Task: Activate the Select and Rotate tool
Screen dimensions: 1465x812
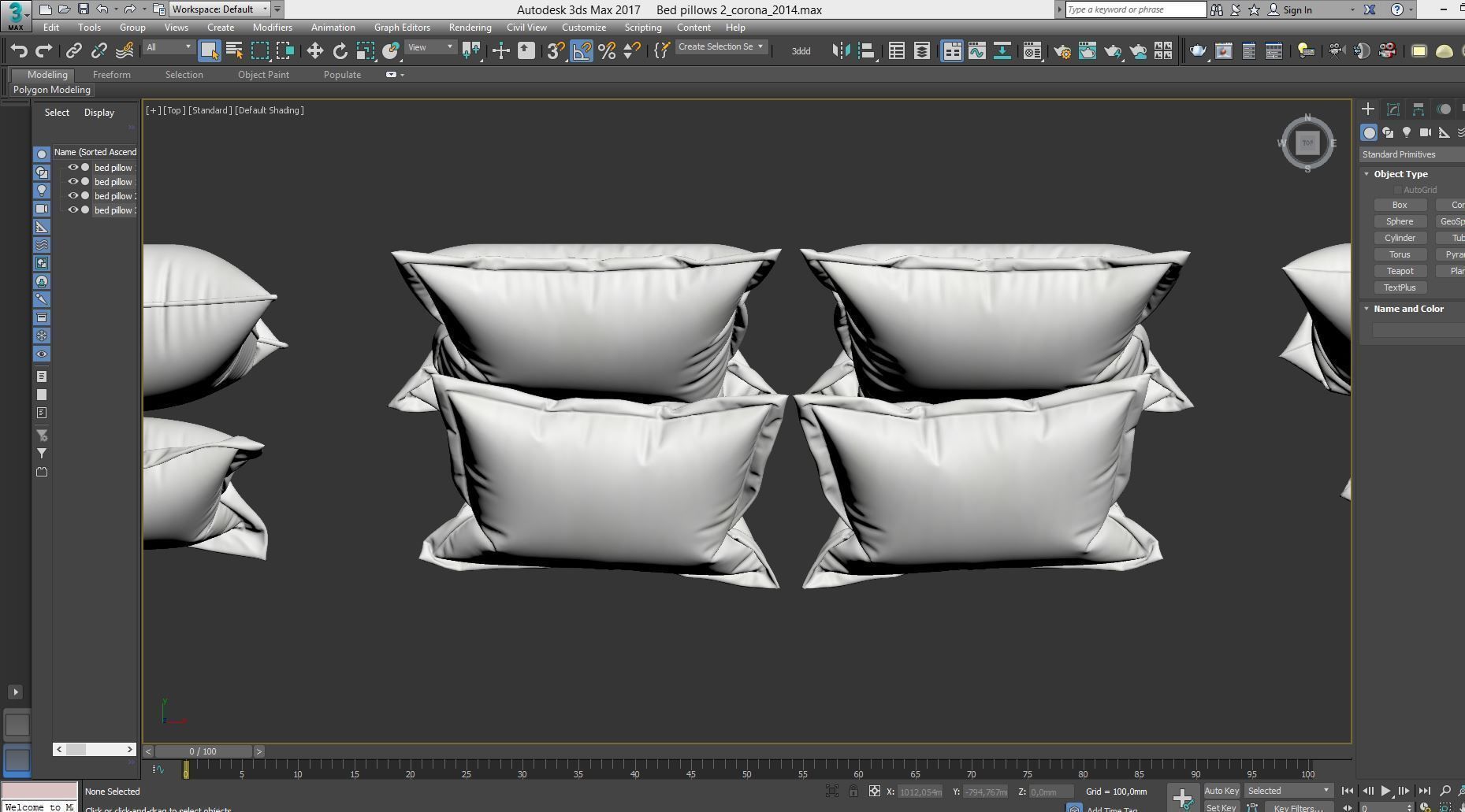Action: pyautogui.click(x=340, y=51)
